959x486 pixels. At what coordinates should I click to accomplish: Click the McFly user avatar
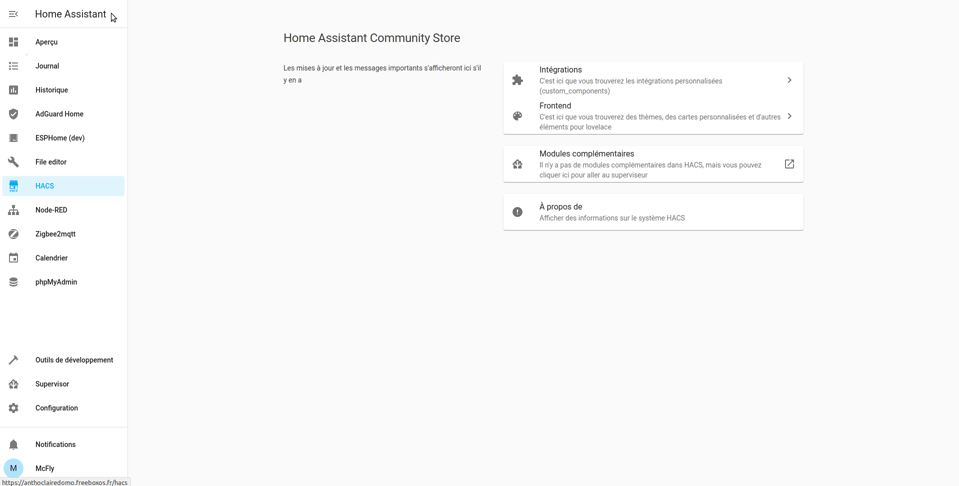click(x=13, y=468)
